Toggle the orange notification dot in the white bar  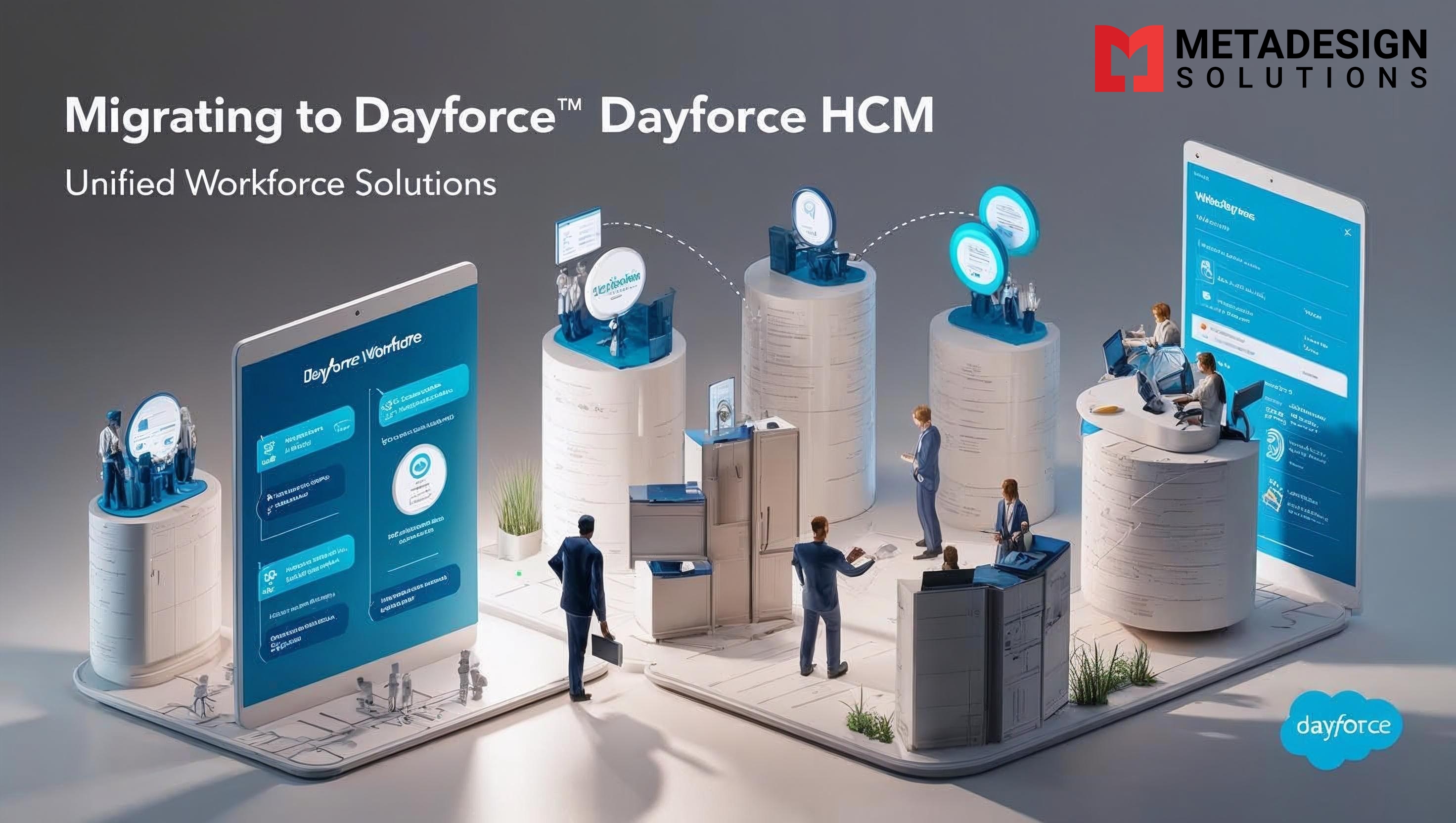1203,326
